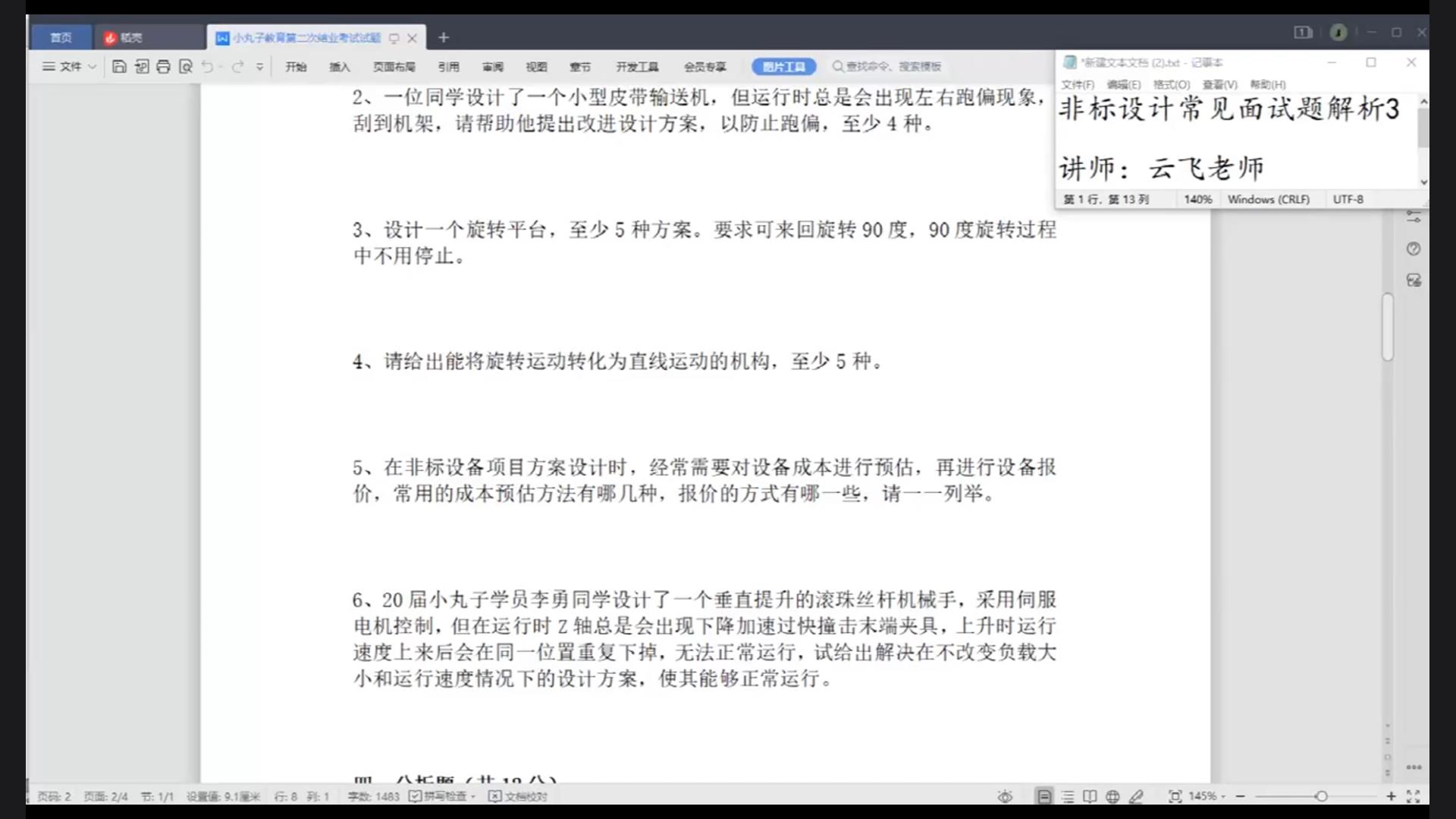Select web layout view icon
Image resolution: width=1456 pixels, height=819 pixels.
click(x=1112, y=796)
